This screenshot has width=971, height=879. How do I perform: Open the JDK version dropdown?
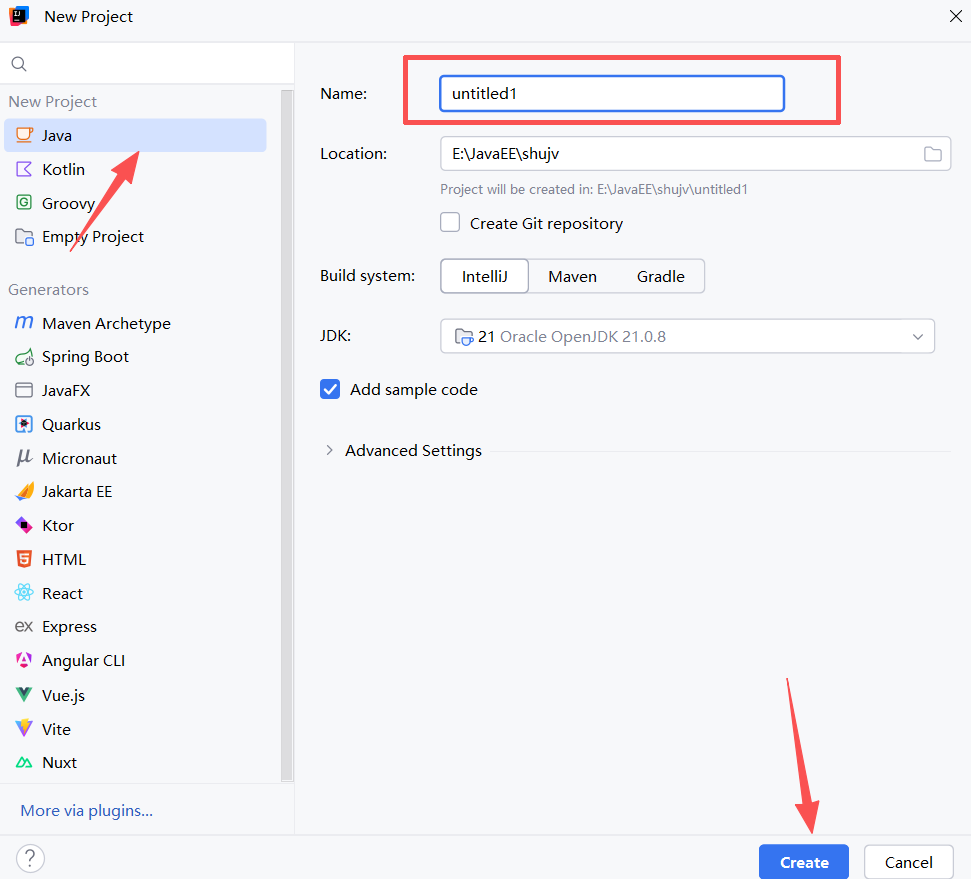point(687,336)
